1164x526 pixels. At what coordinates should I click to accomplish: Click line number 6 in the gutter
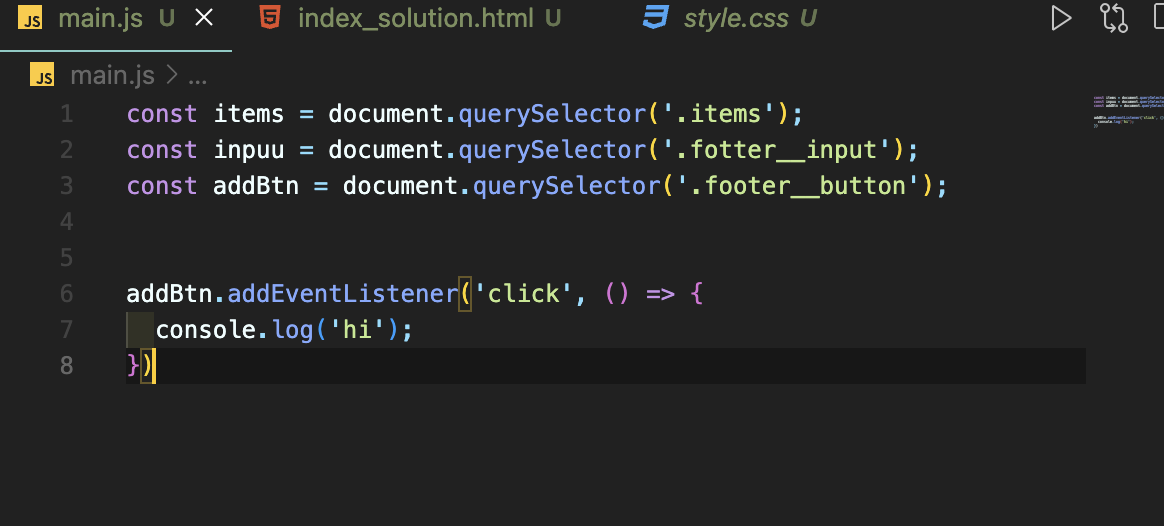67,294
